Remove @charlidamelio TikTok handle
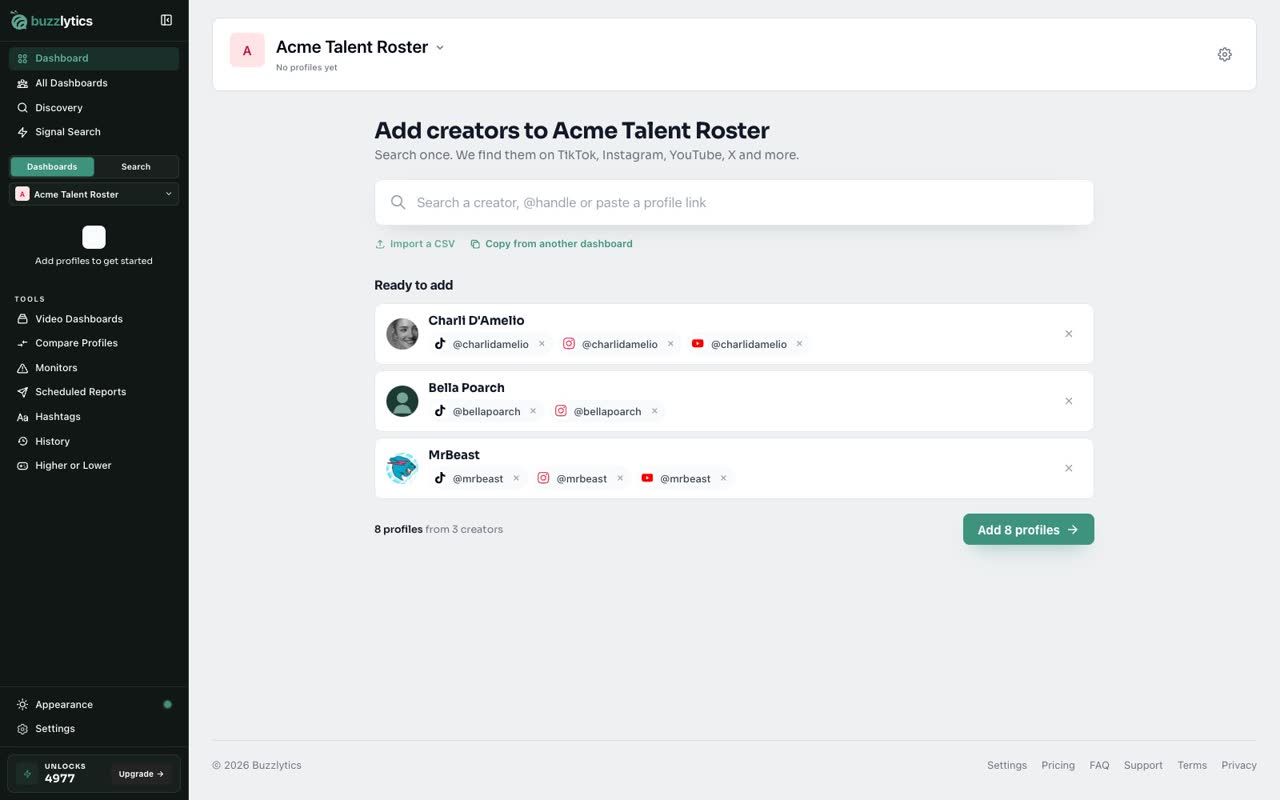 [542, 344]
